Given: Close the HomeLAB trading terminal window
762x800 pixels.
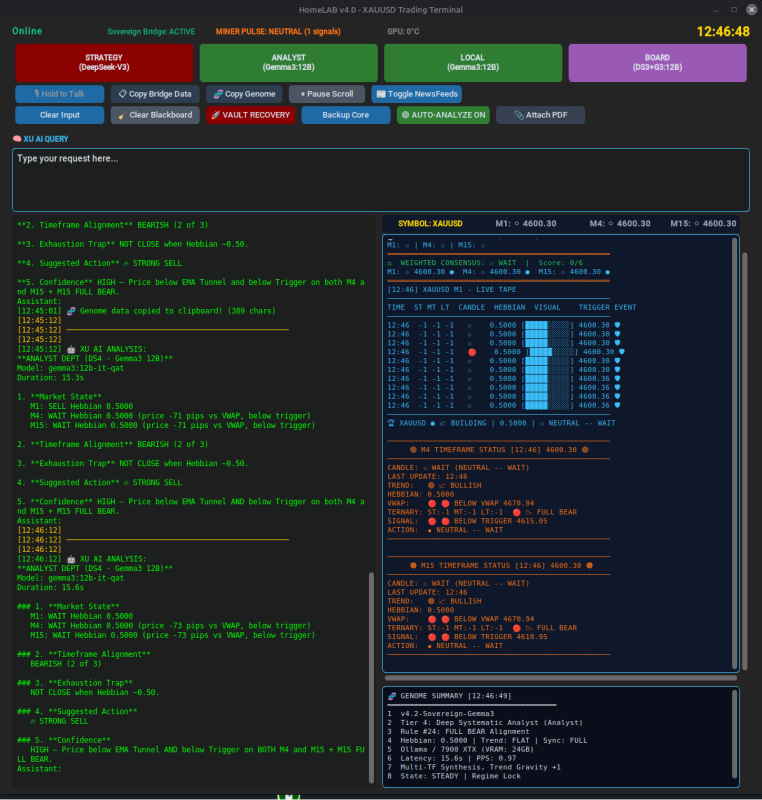Looking at the screenshot, I should [751, 9].
